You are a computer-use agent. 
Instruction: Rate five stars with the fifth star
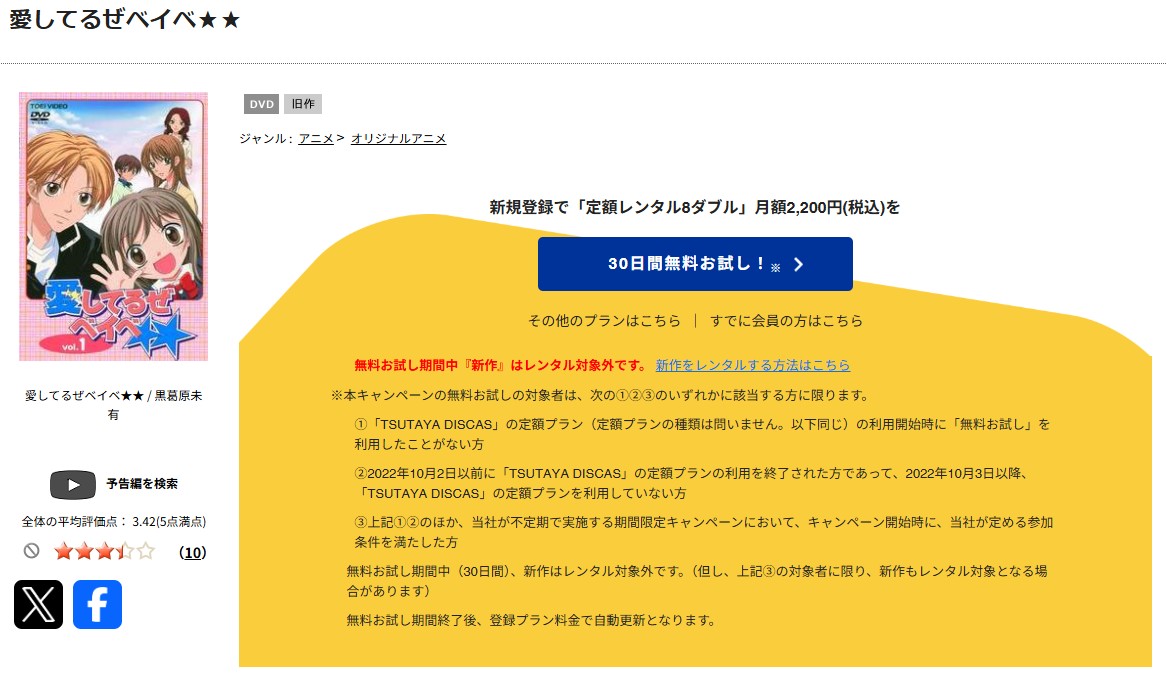coord(146,551)
